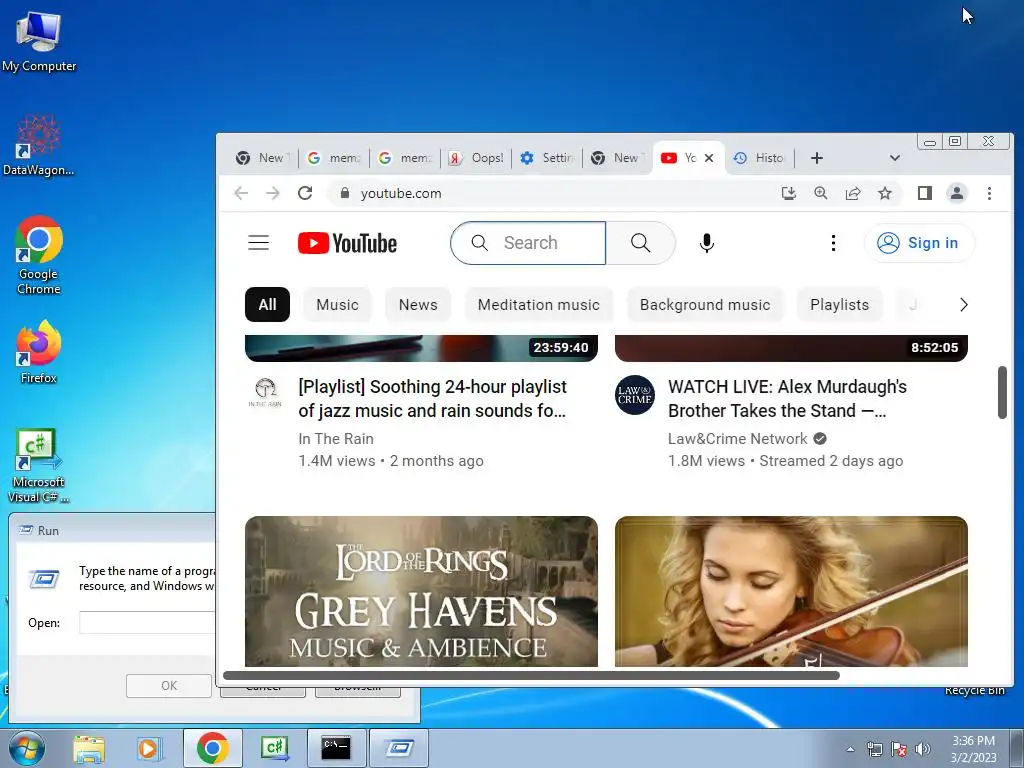Open the zoom magnifier icon in address bar
Image resolution: width=1024 pixels, height=768 pixels.
tap(821, 193)
